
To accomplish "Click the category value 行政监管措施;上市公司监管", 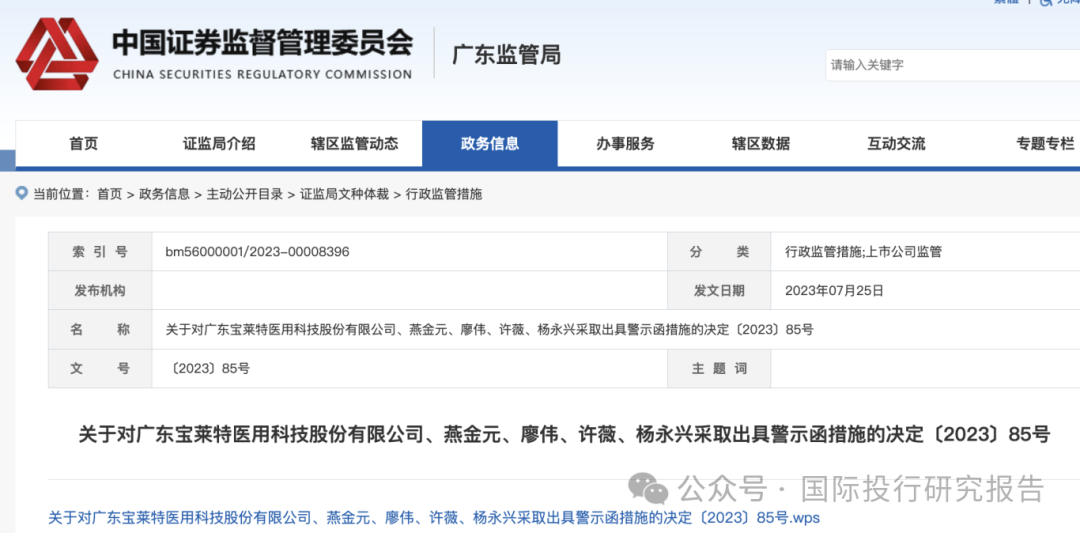I will tap(863, 252).
